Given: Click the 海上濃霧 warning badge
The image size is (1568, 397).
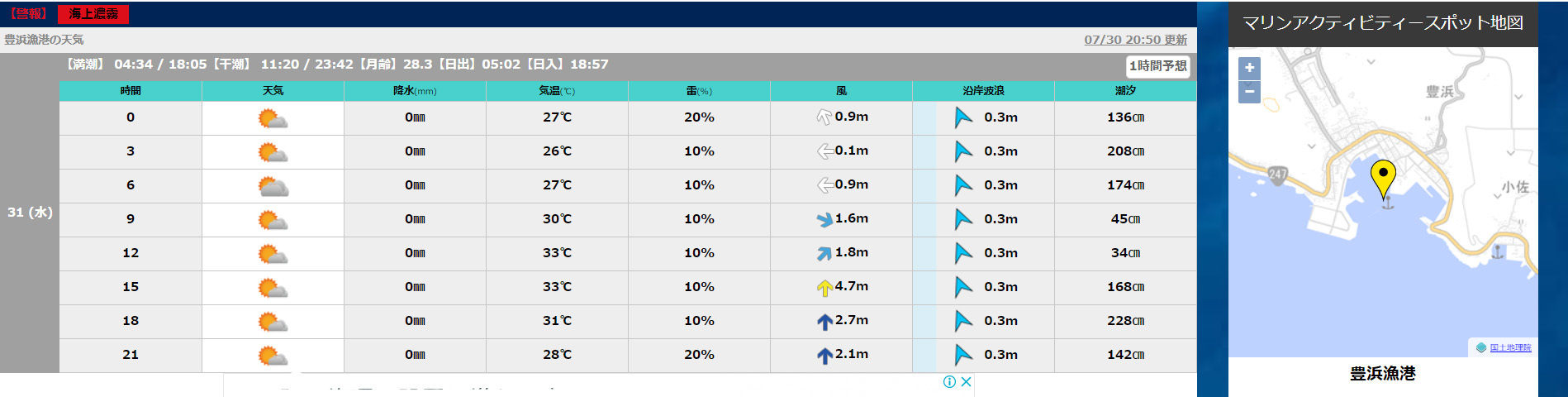Looking at the screenshot, I should [93, 14].
